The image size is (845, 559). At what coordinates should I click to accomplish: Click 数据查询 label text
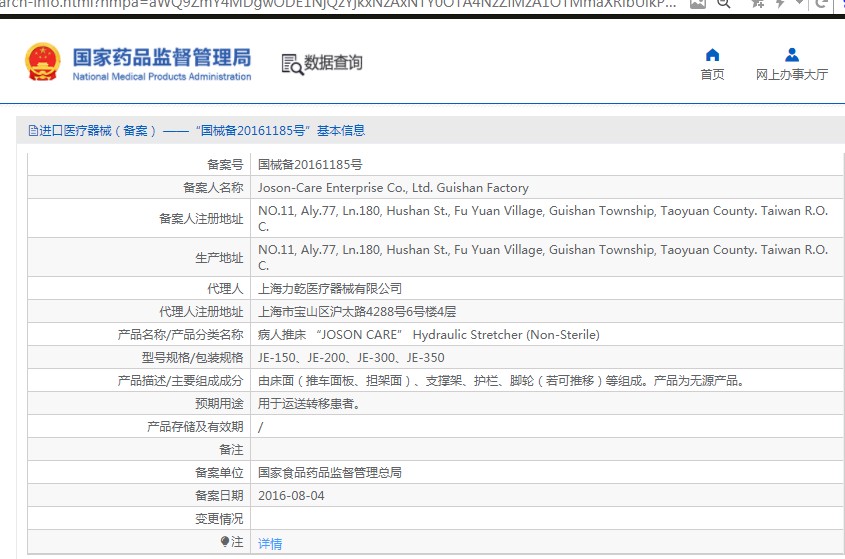[334, 63]
